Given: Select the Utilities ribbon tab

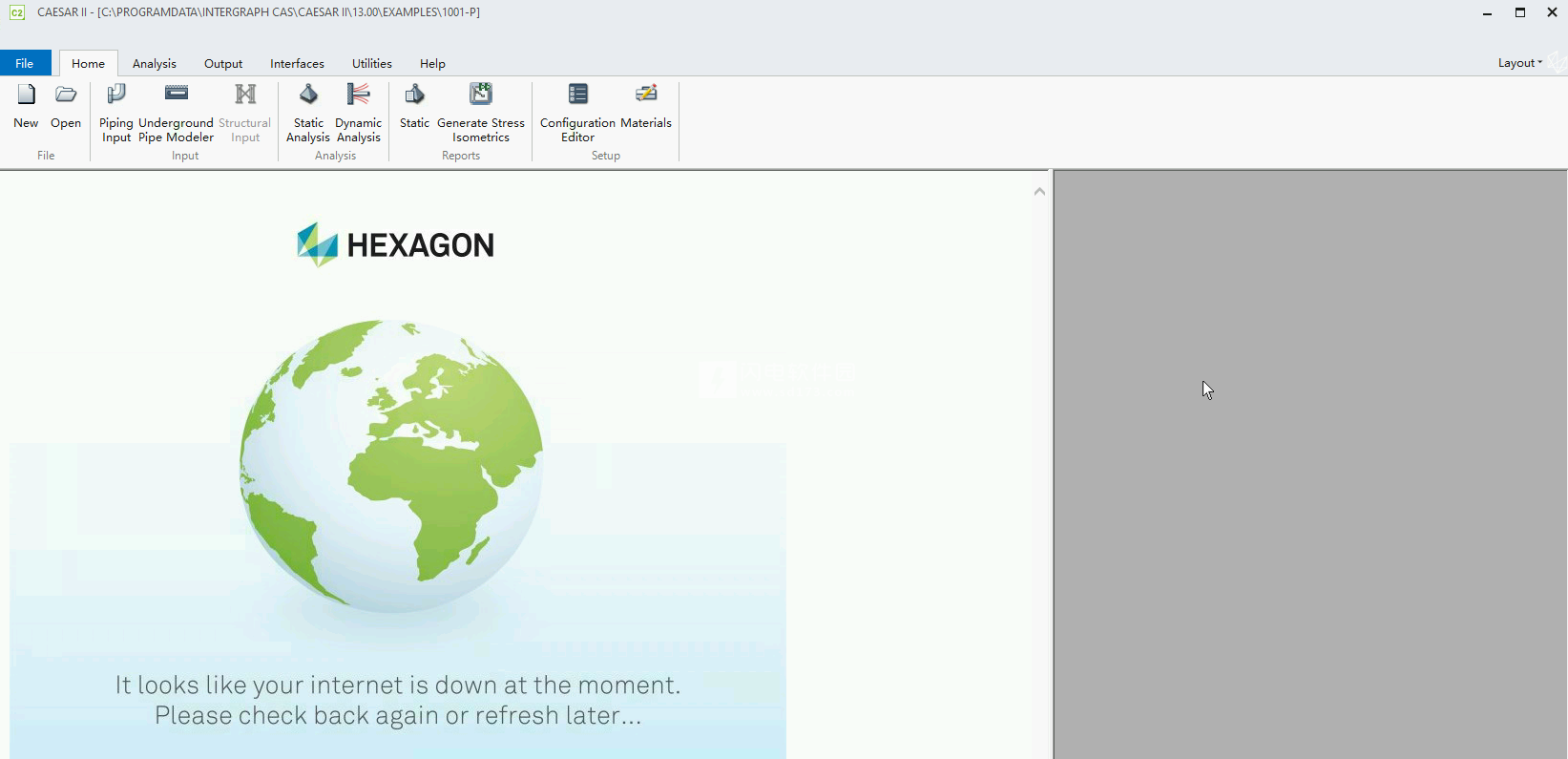Looking at the screenshot, I should (x=372, y=63).
